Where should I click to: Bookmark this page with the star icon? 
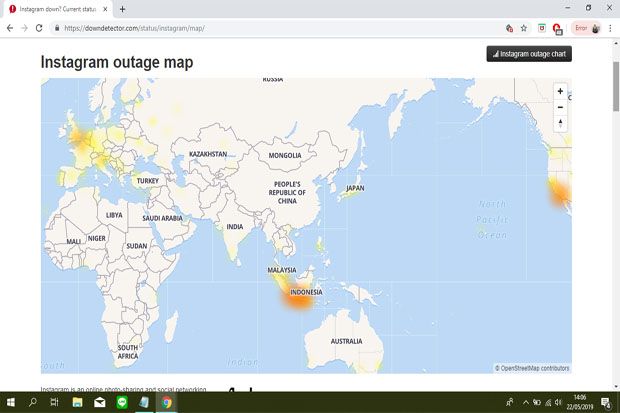point(524,28)
